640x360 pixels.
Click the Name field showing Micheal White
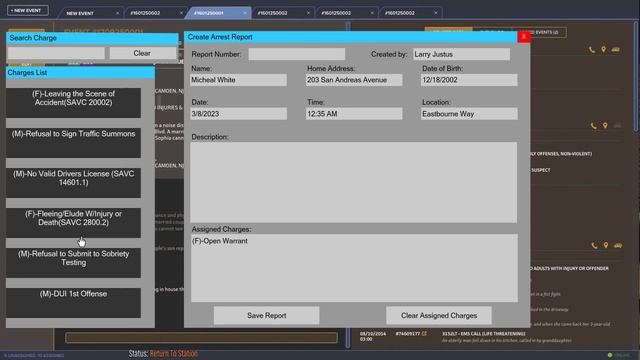(x=238, y=80)
